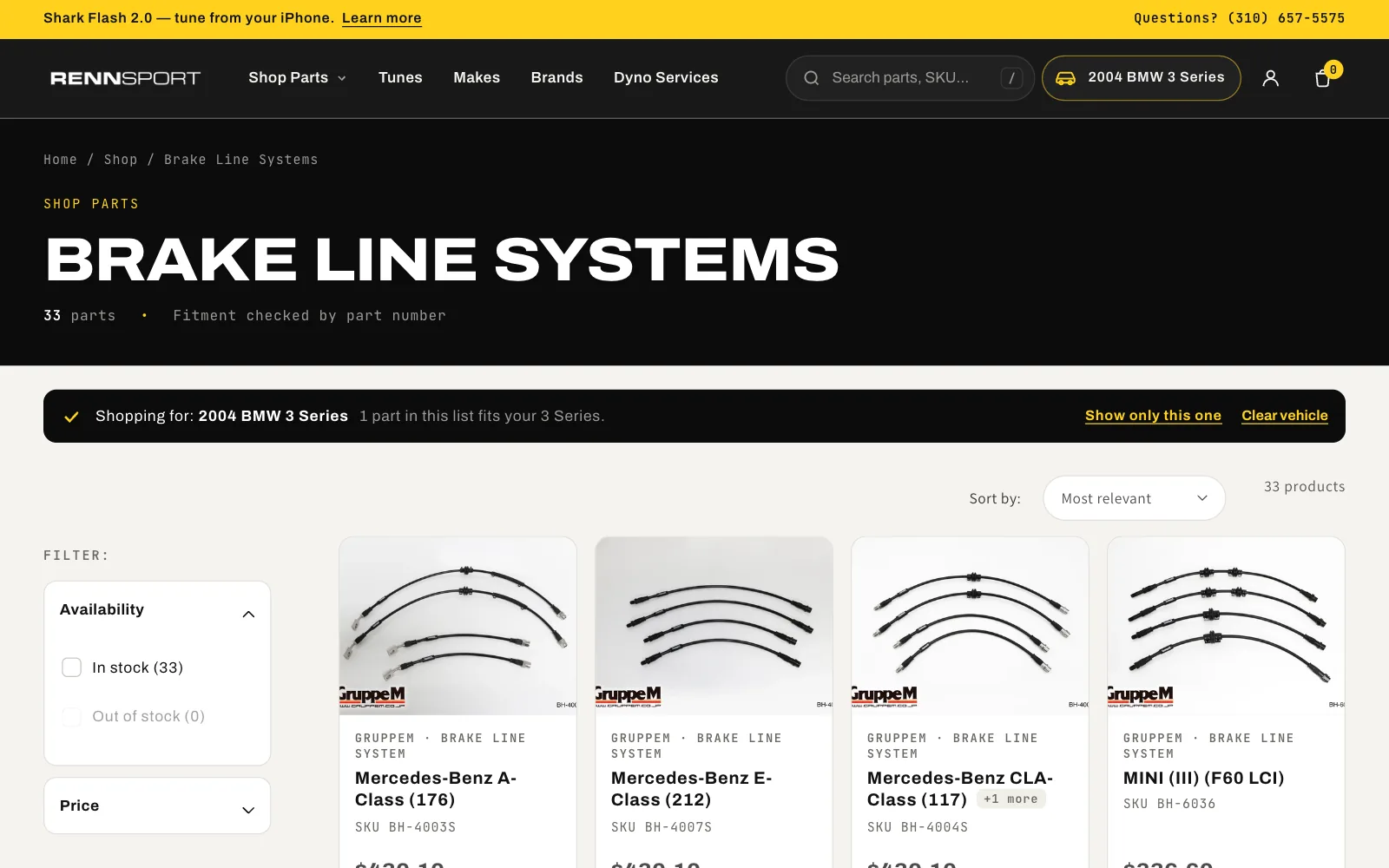Open Mercedes-Benz E-Class (212) product image
1389x868 pixels.
pos(714,626)
